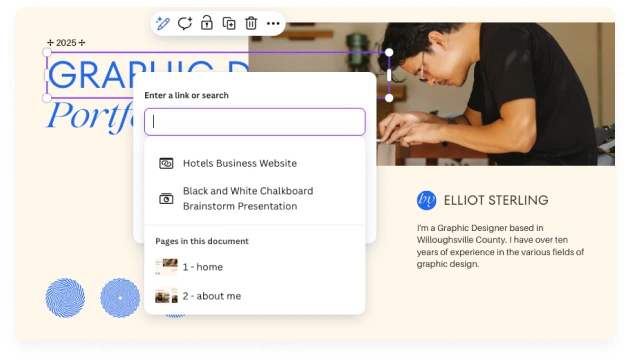Select the ELLIOT STERLING name text
Image resolution: width=630 pixels, height=363 pixels.
(x=496, y=200)
